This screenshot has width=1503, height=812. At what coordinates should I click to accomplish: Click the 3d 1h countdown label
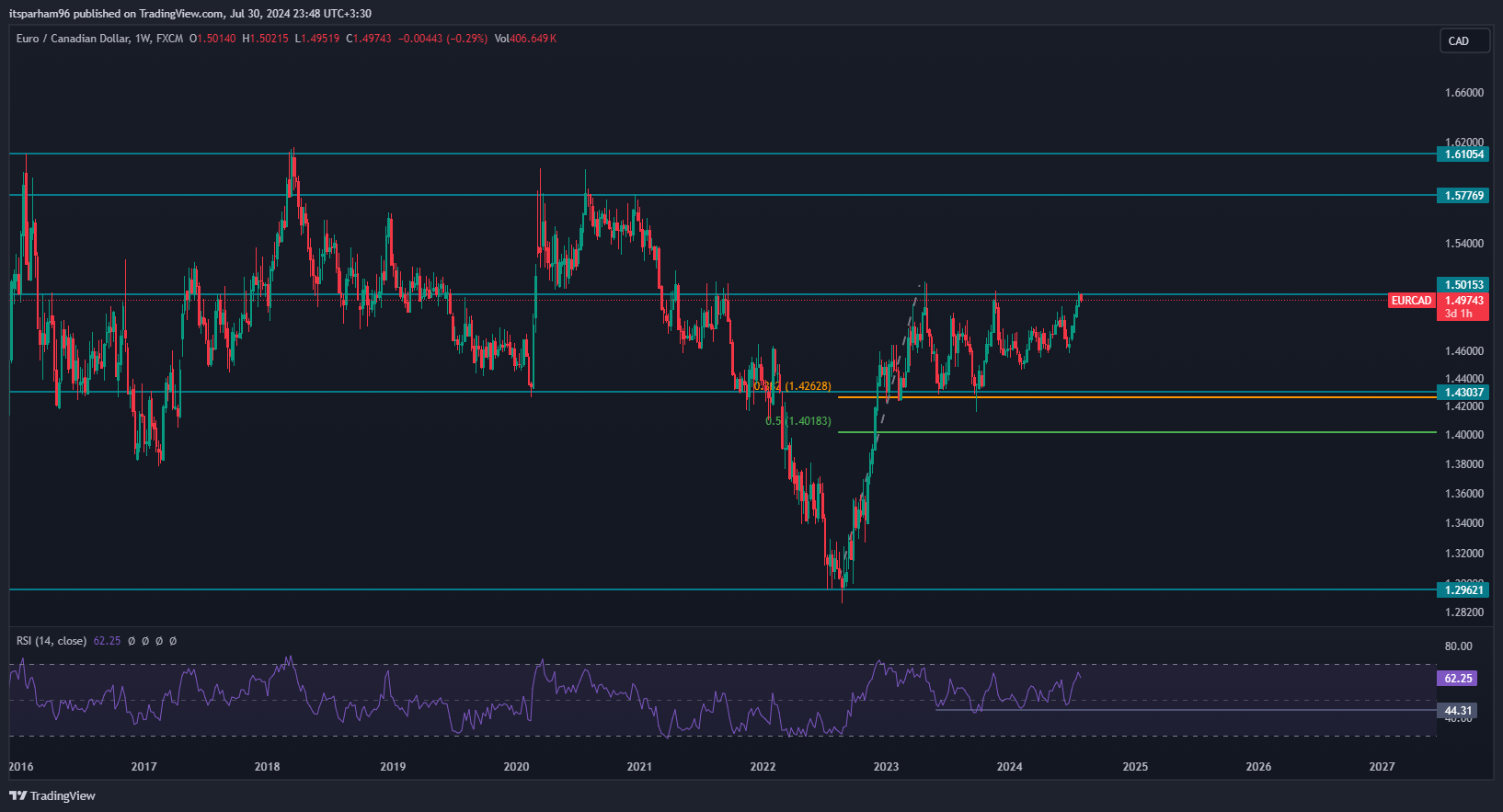(1458, 314)
